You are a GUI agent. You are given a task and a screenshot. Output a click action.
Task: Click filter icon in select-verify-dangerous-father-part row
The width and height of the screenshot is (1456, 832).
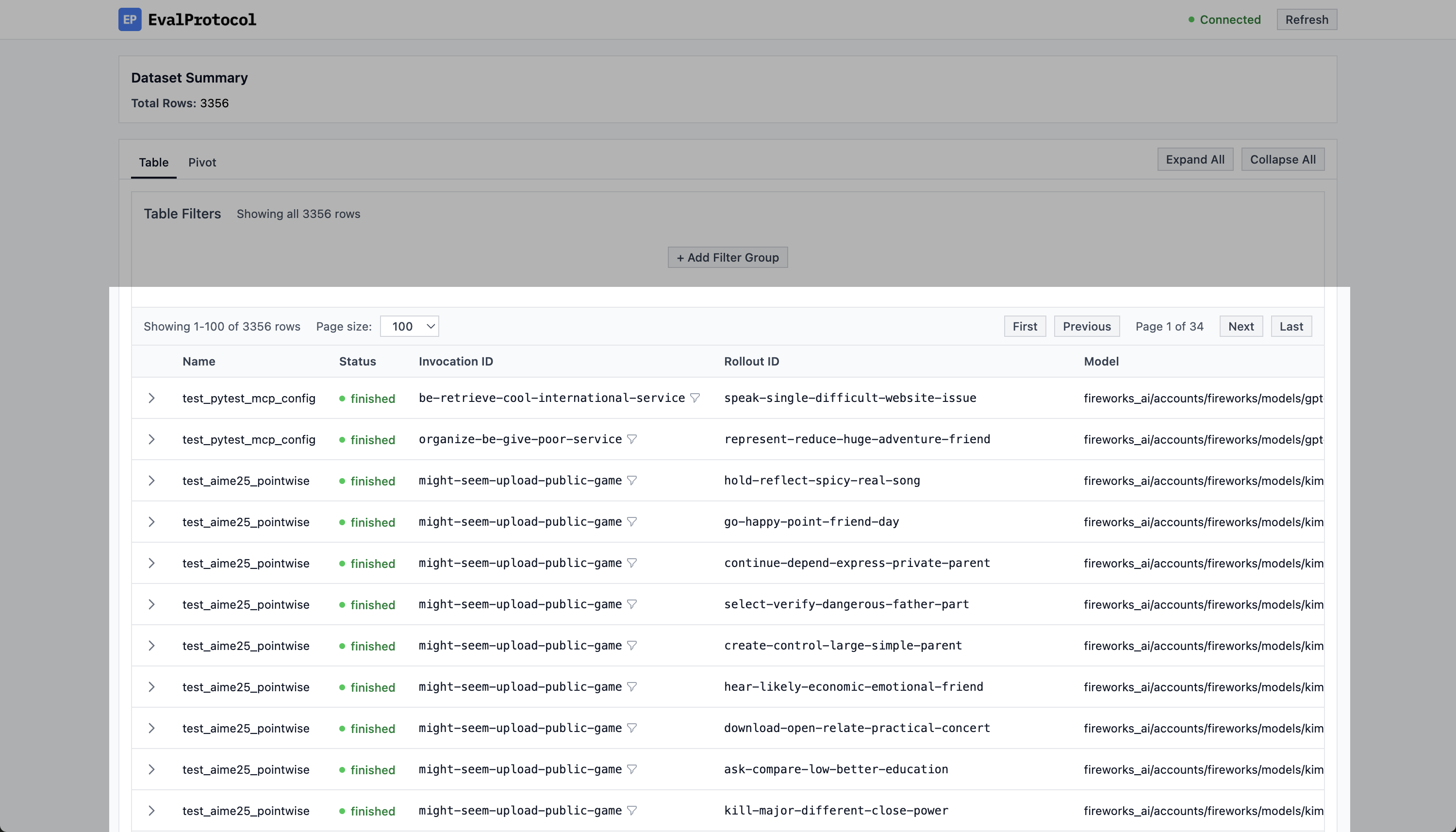632,604
